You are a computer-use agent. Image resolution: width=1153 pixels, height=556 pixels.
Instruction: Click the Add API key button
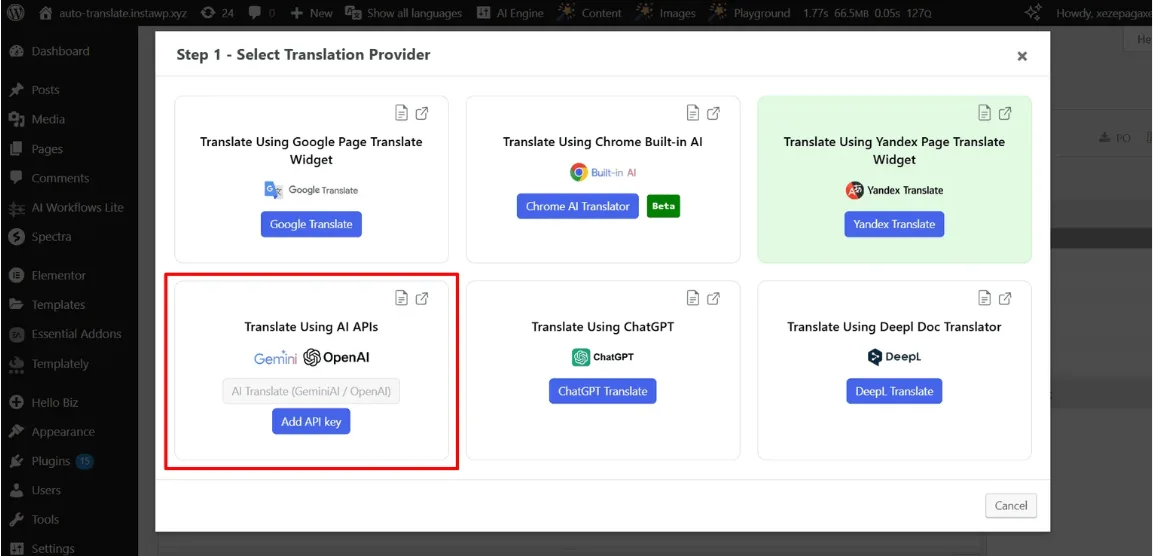click(311, 422)
